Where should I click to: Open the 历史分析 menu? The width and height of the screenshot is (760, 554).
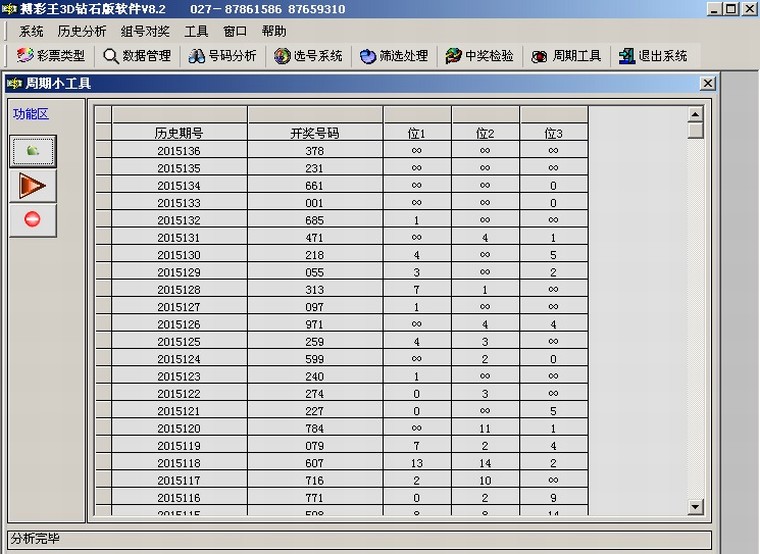pos(82,31)
